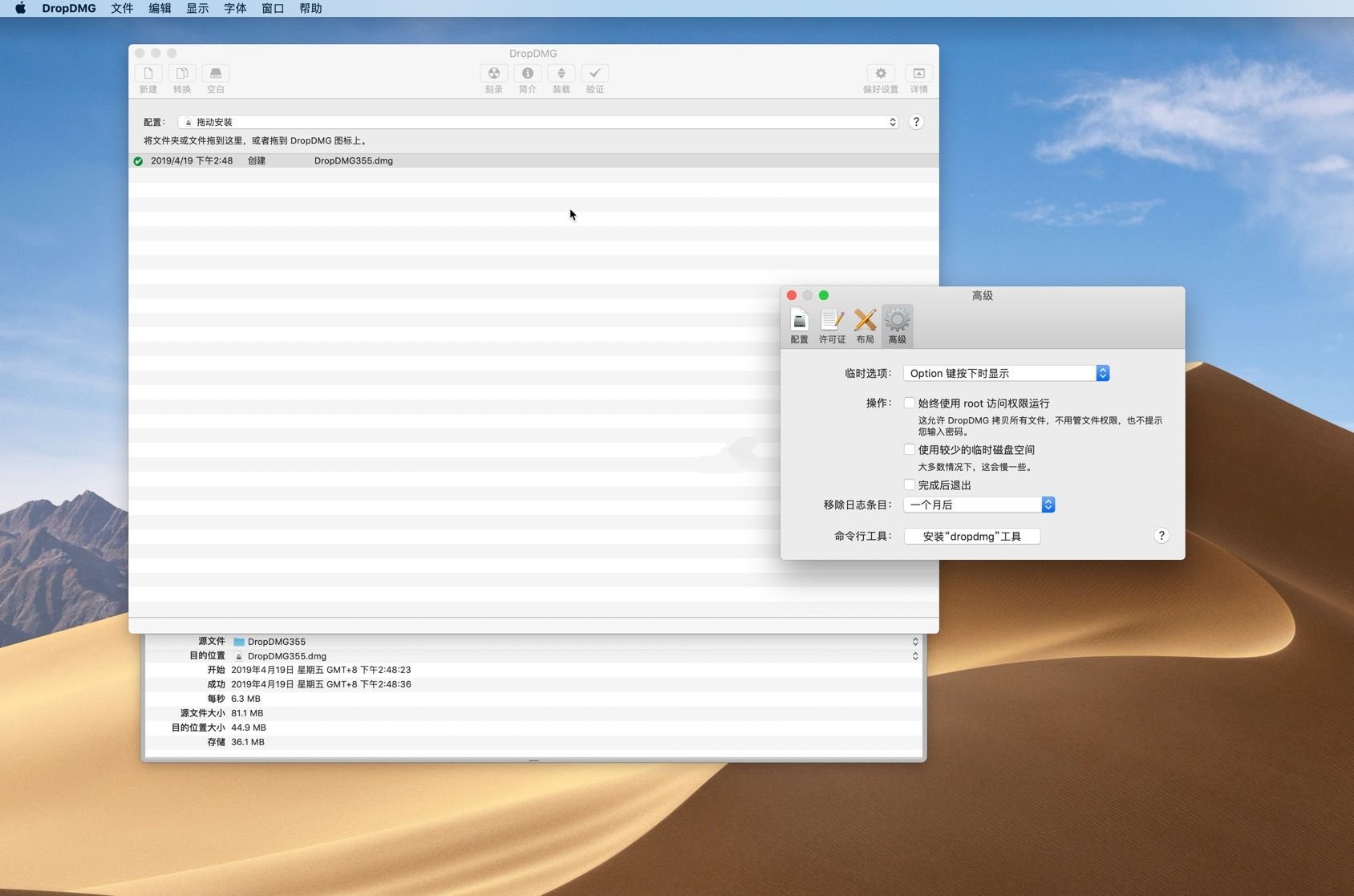
Task: Open the 配置 拖动安装 dropdown
Action: pyautogui.click(x=538, y=122)
